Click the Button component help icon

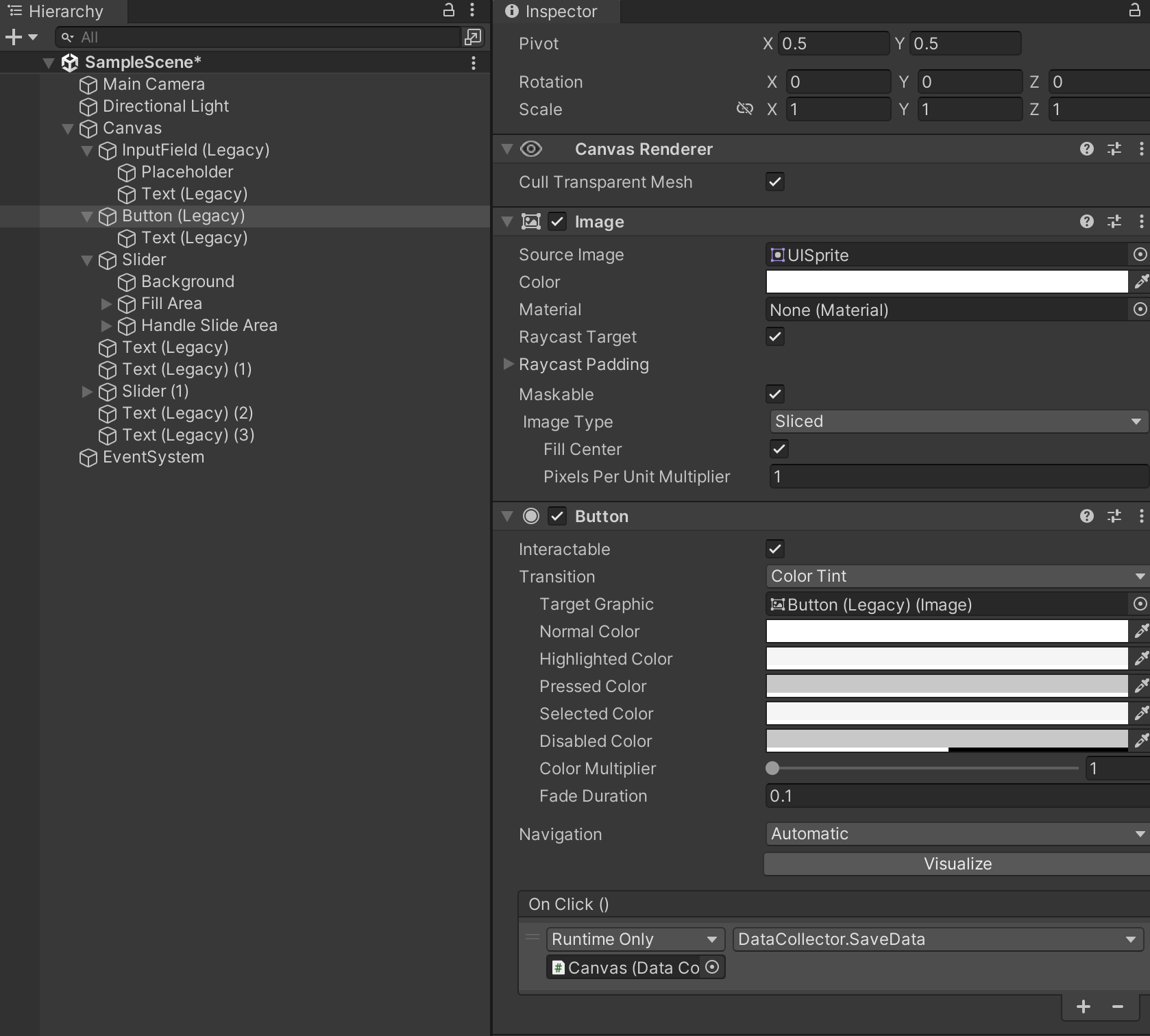[1087, 516]
